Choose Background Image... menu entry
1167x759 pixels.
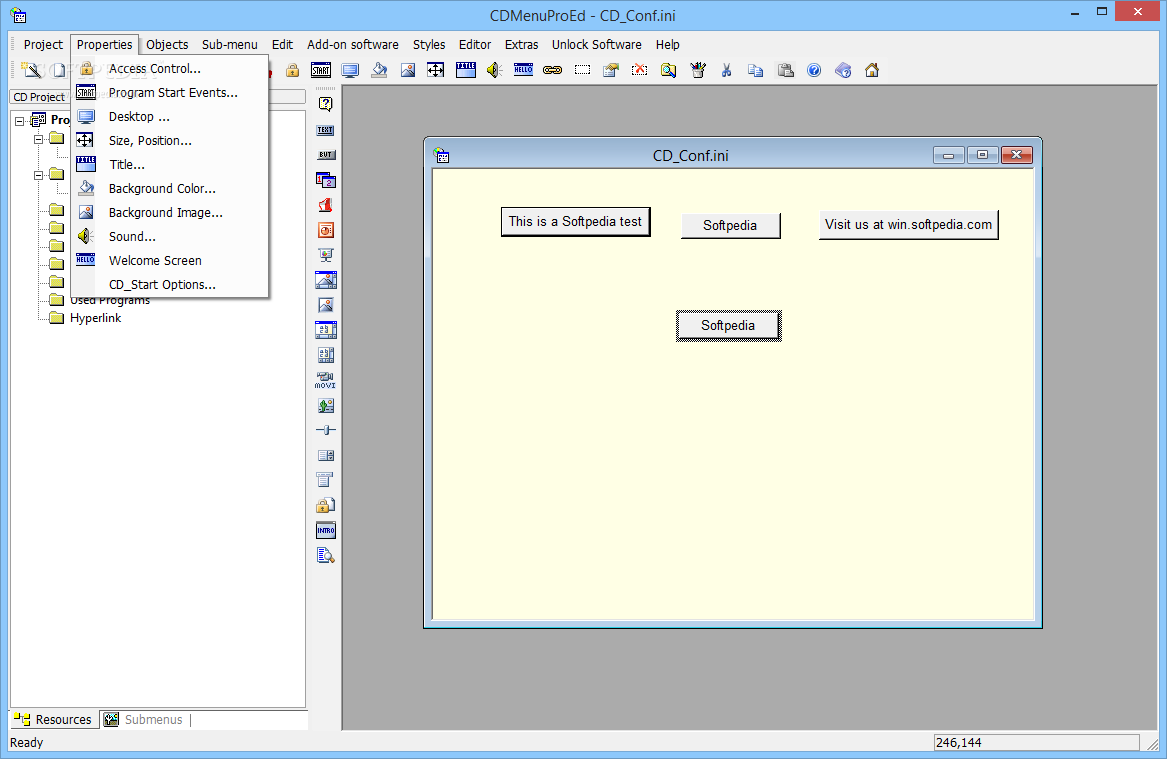[170, 213]
